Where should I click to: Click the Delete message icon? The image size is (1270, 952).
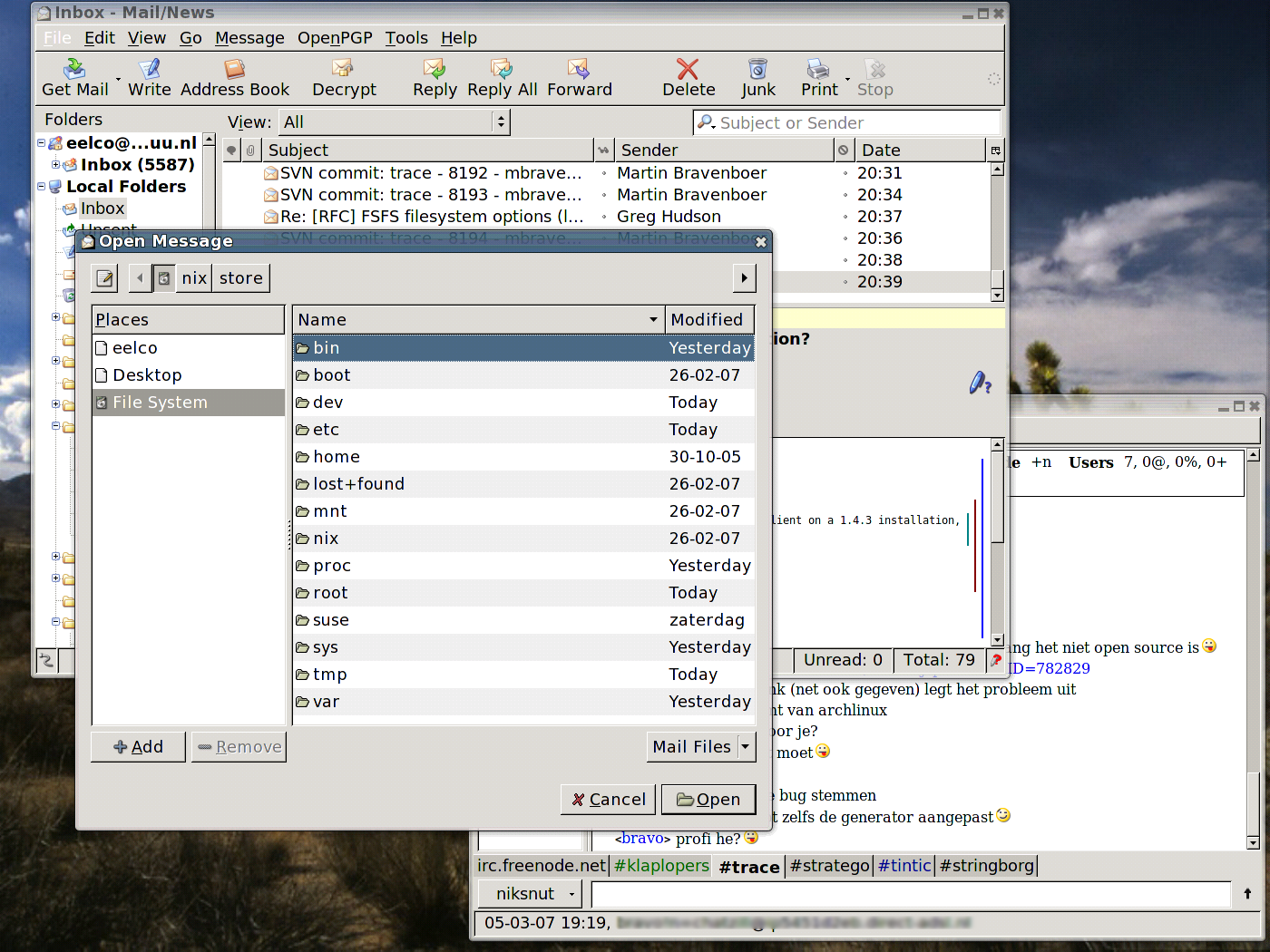pos(688,69)
